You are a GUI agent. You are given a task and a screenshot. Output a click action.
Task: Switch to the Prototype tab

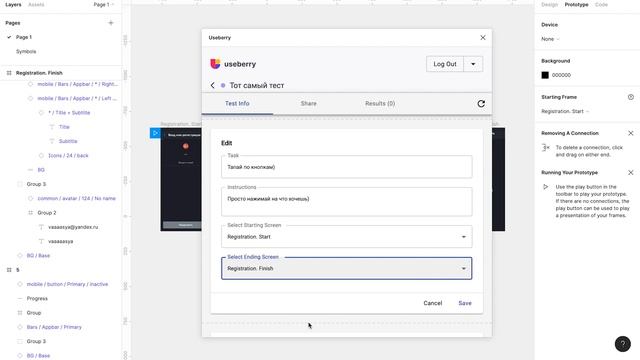tap(576, 4)
